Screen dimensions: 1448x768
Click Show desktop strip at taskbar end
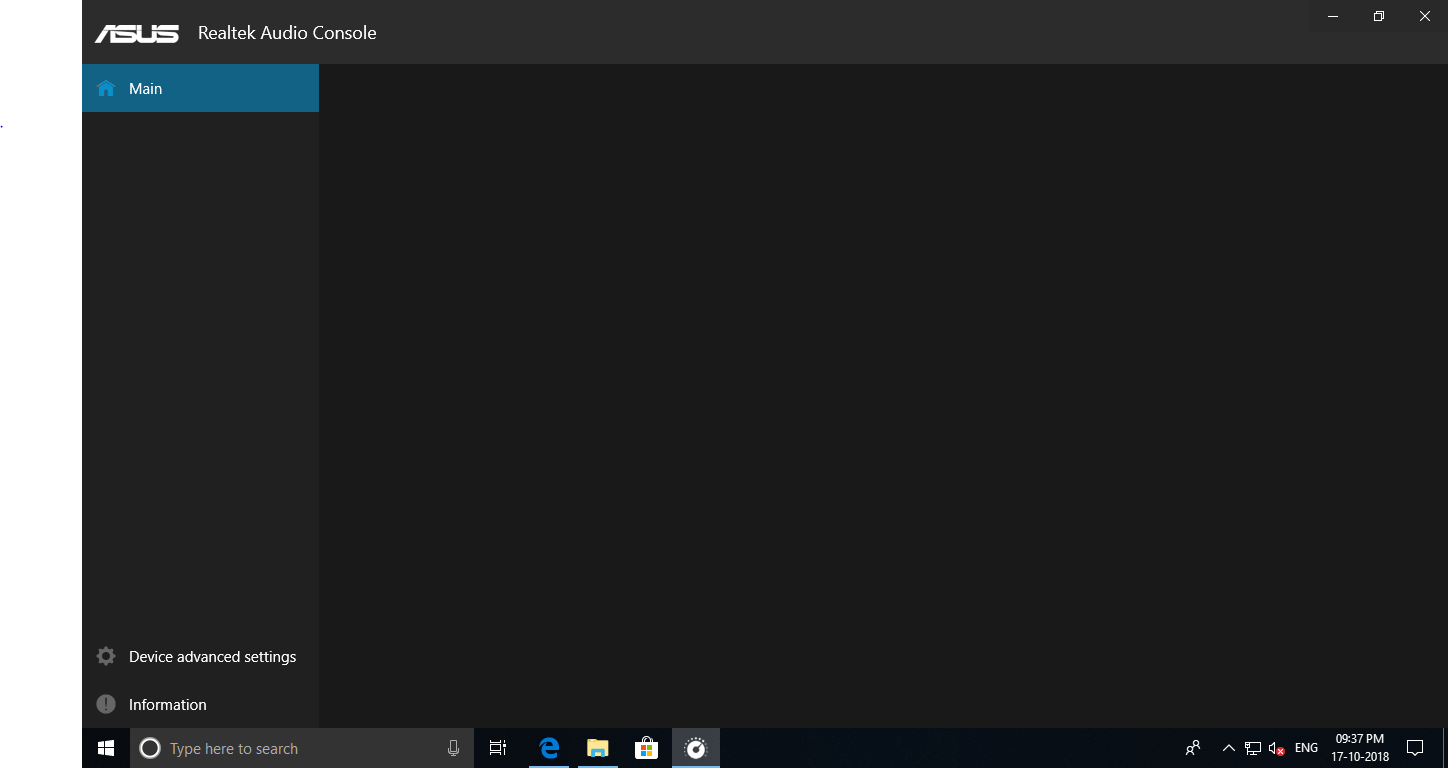click(1444, 748)
